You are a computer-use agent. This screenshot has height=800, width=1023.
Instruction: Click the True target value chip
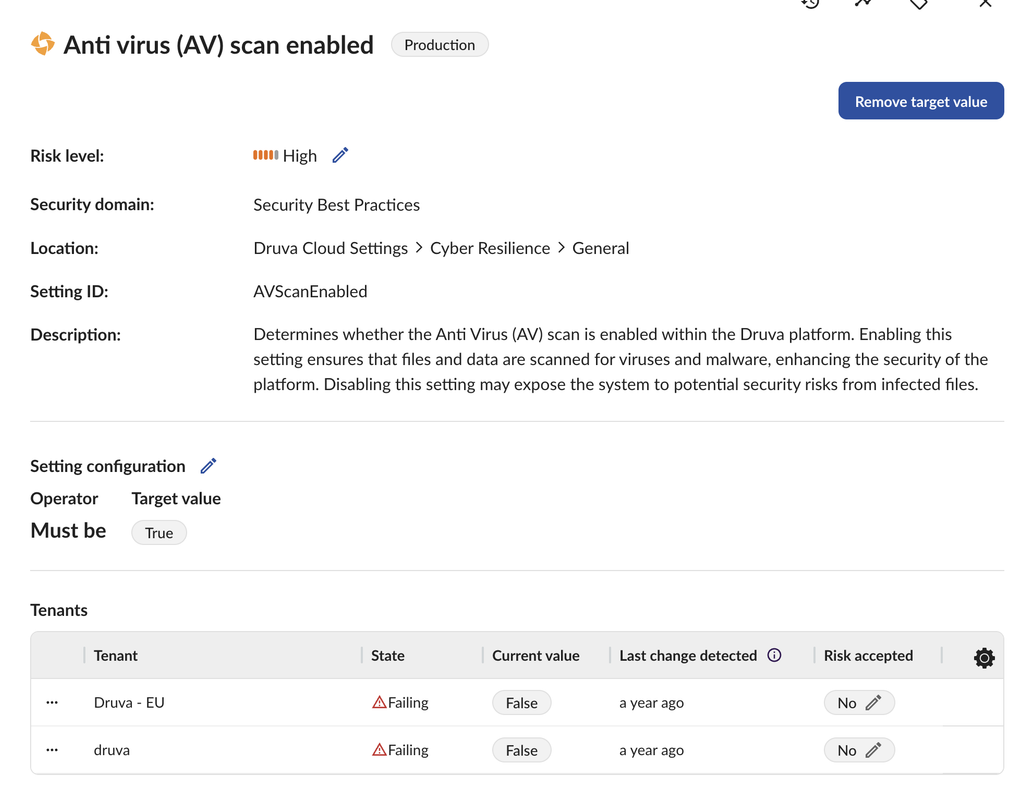click(159, 532)
